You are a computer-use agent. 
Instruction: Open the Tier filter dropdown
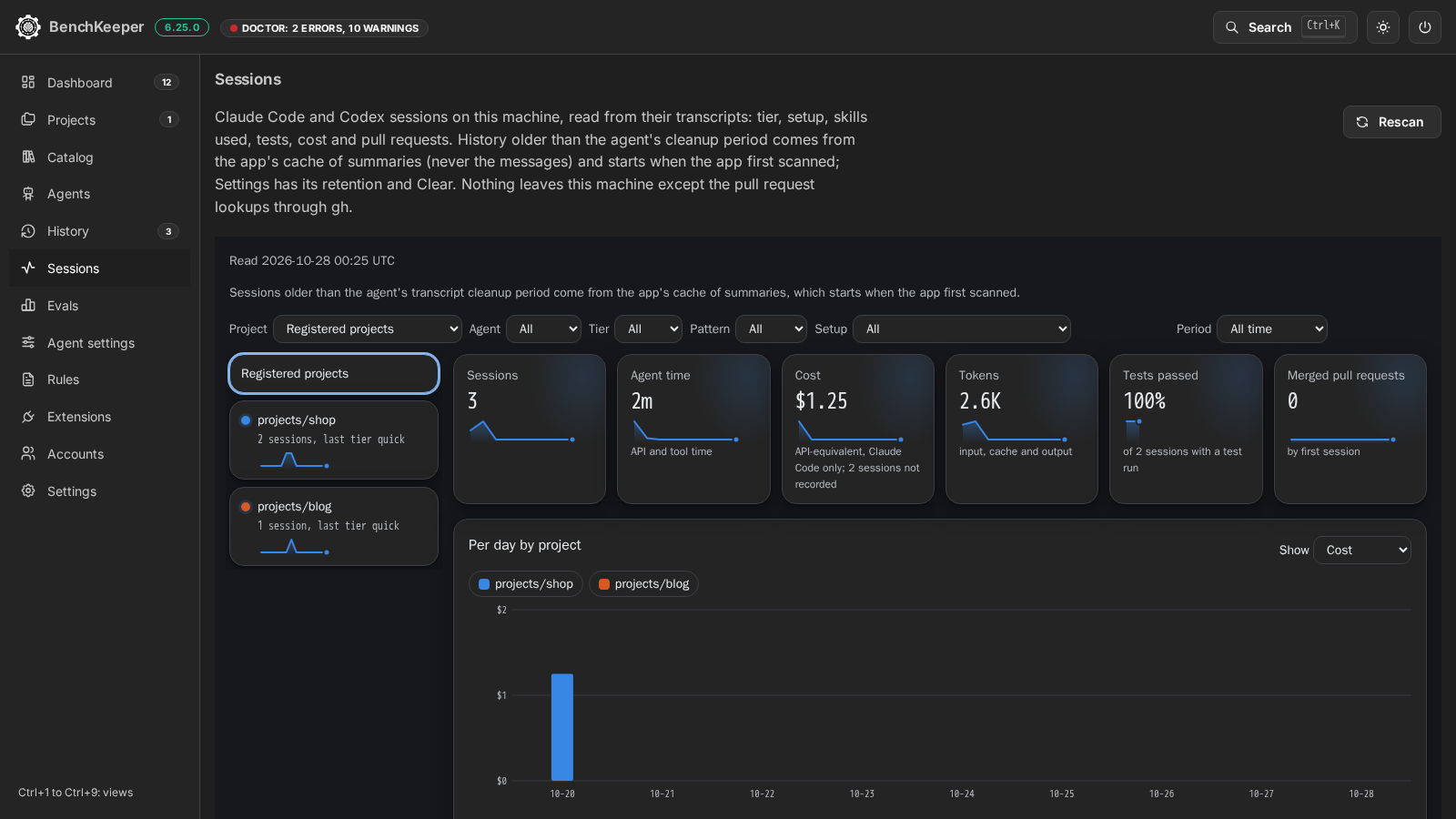click(648, 329)
